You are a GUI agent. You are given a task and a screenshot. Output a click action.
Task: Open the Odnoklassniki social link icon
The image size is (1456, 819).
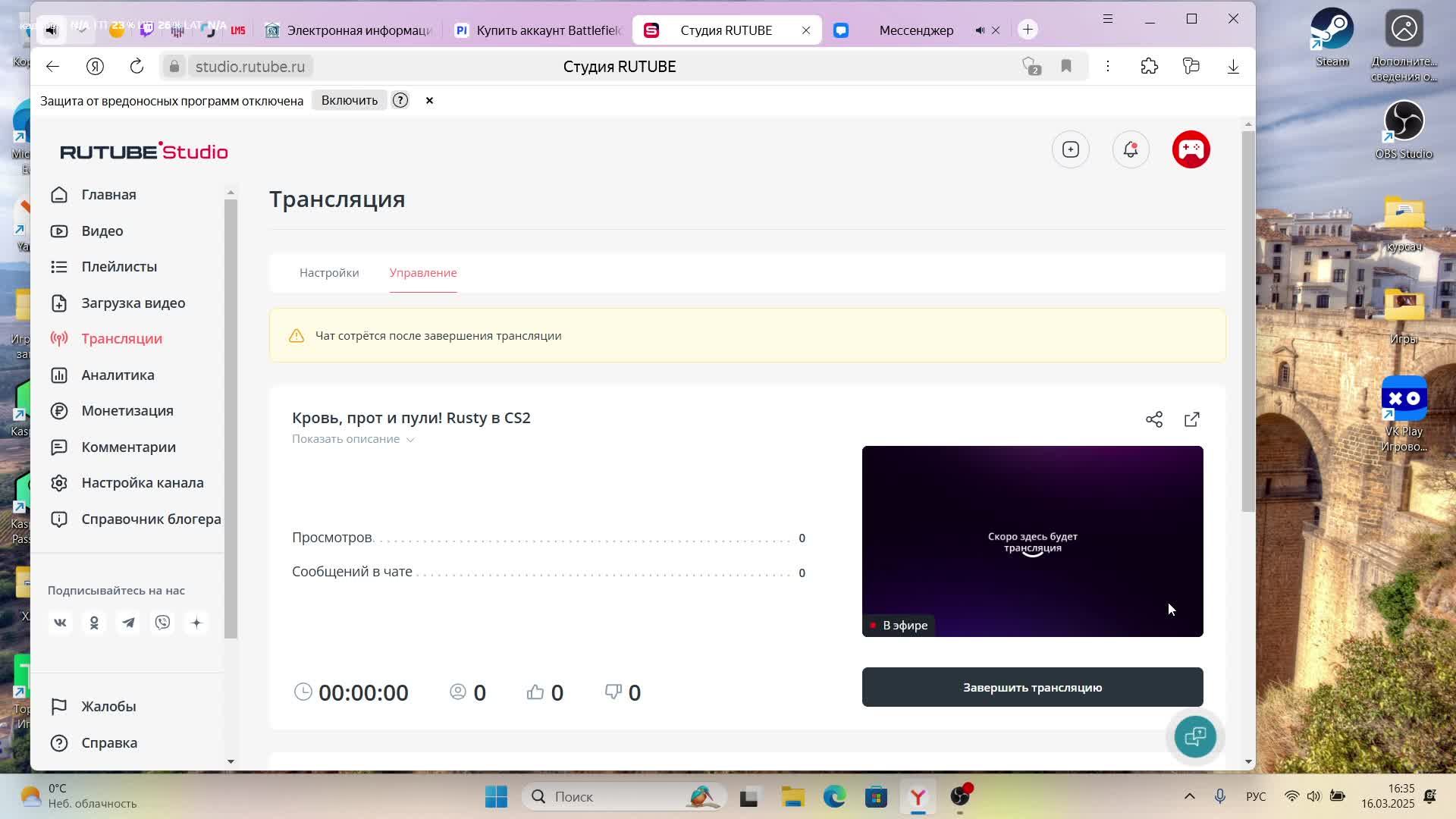(94, 623)
